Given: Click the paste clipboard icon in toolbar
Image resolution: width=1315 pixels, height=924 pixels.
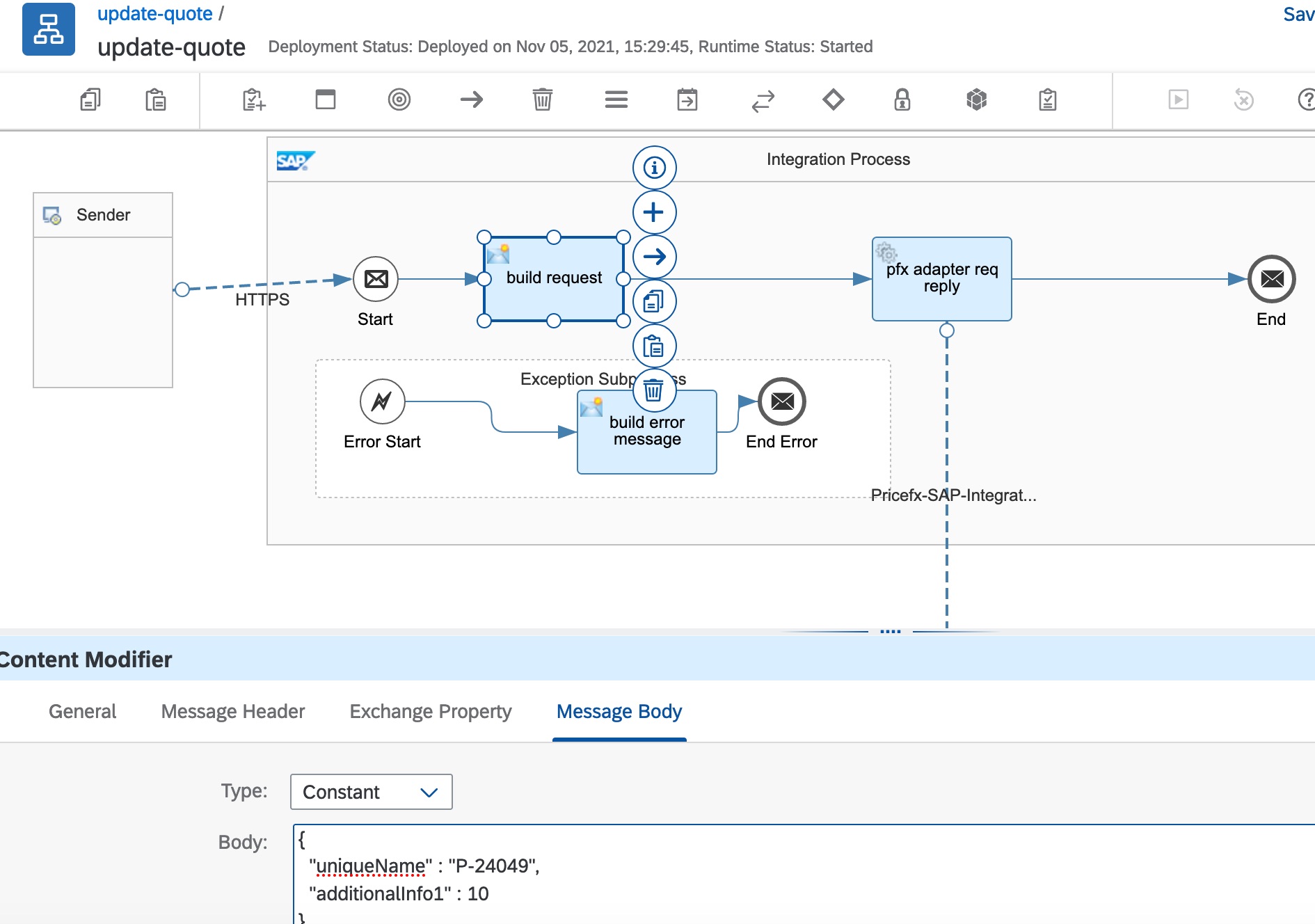Looking at the screenshot, I should tap(155, 99).
